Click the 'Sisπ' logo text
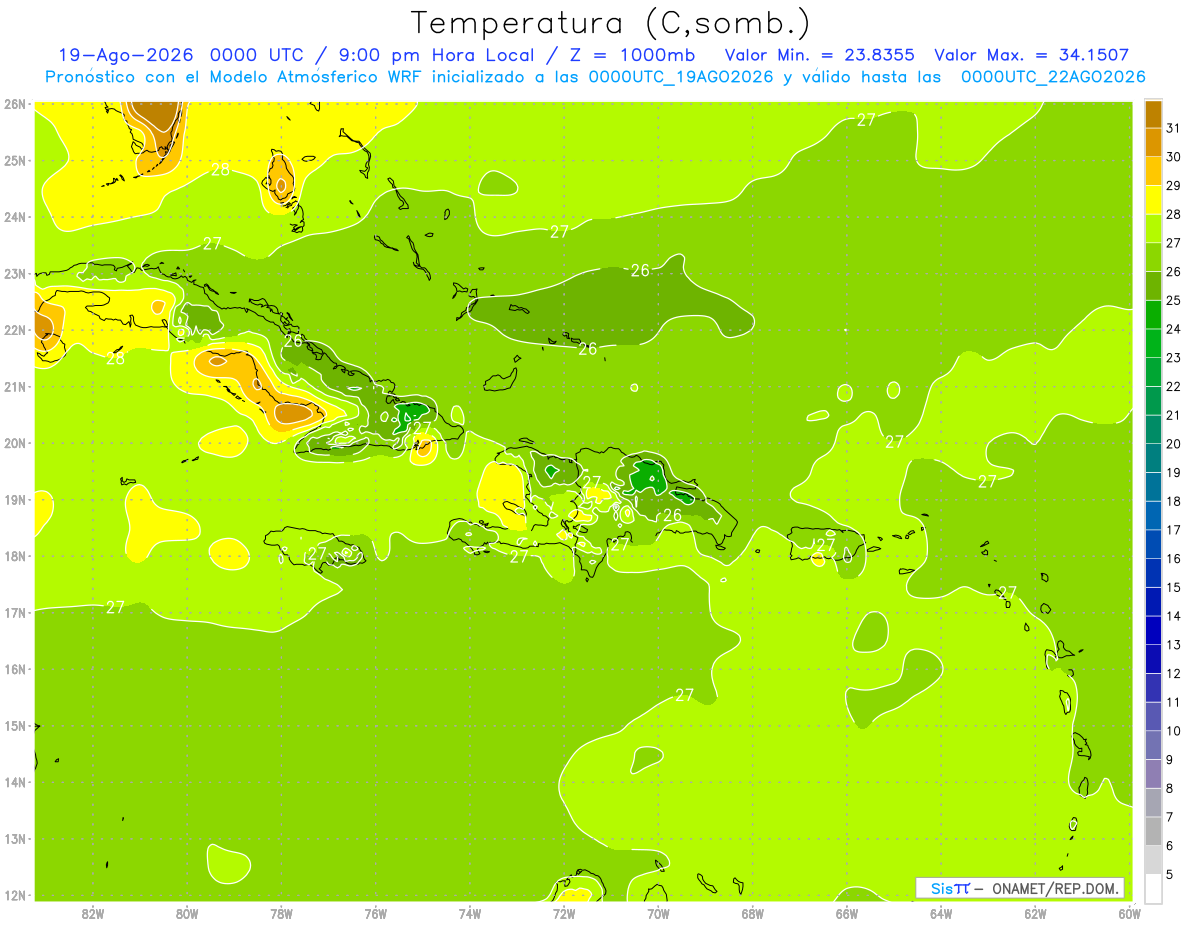This screenshot has height=927, width=1200. [949, 888]
